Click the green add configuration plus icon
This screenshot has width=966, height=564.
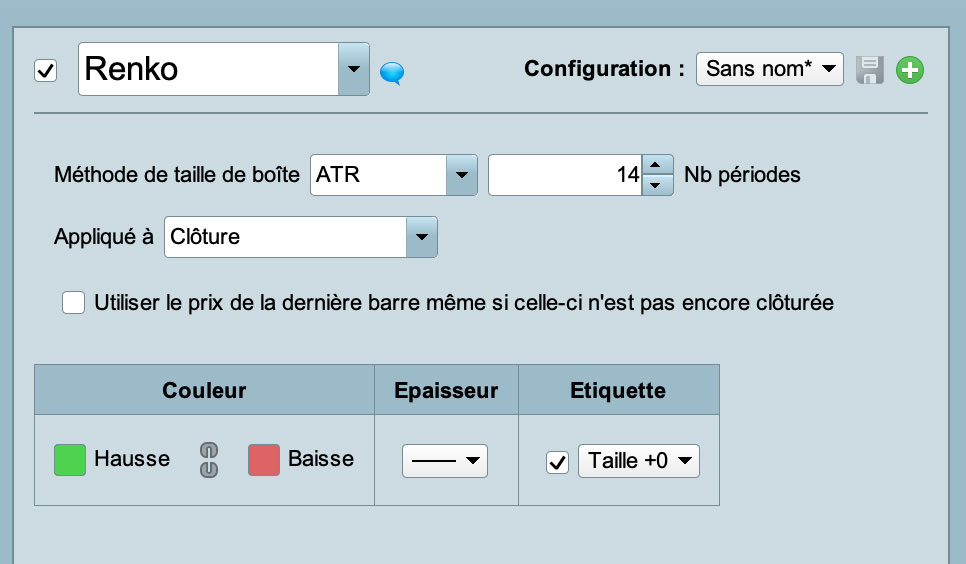point(910,70)
